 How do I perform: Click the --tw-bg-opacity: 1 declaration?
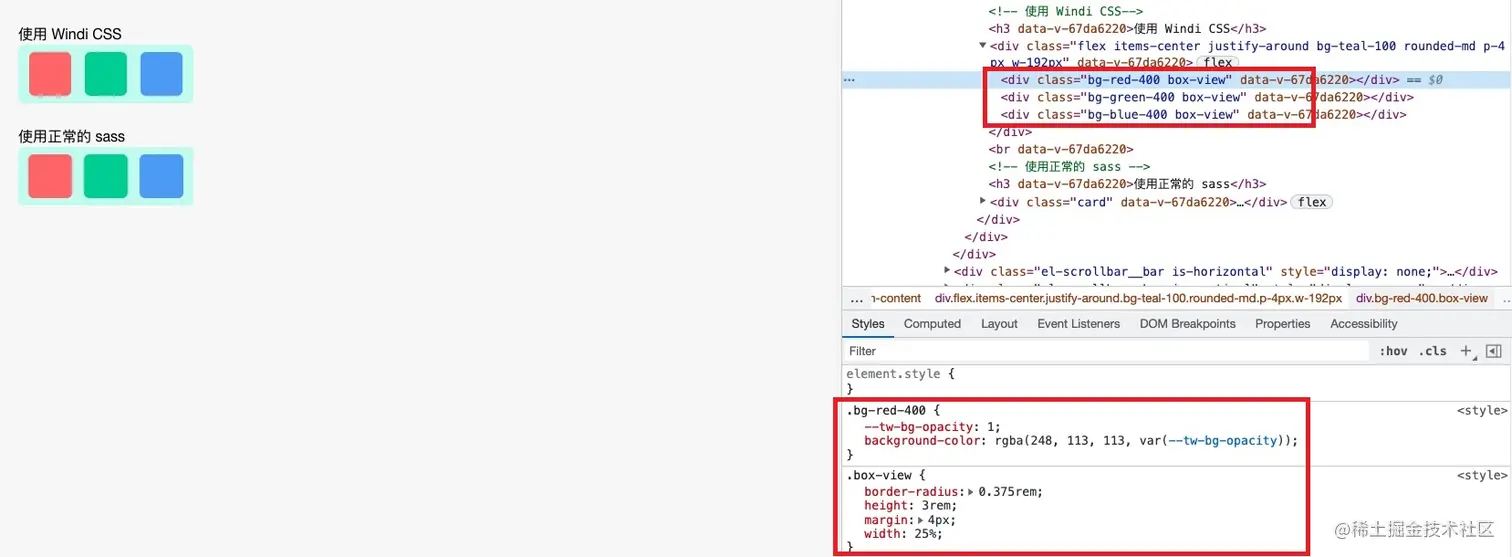(x=932, y=426)
